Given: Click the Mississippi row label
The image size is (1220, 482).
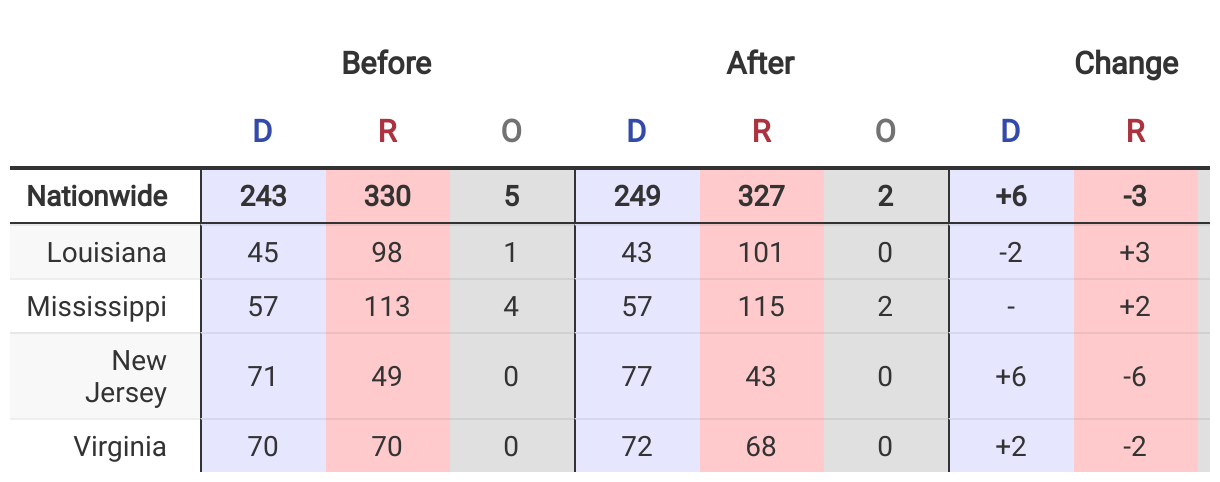Looking at the screenshot, I should (97, 306).
